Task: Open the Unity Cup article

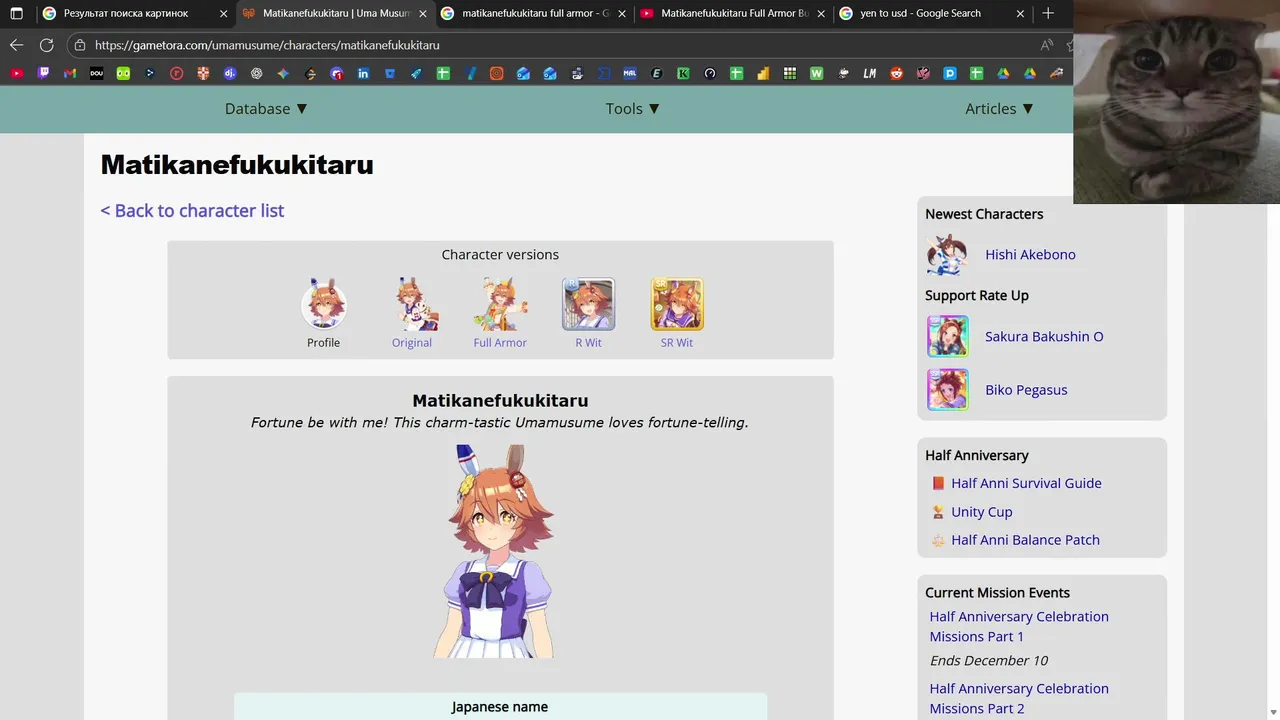Action: [982, 511]
